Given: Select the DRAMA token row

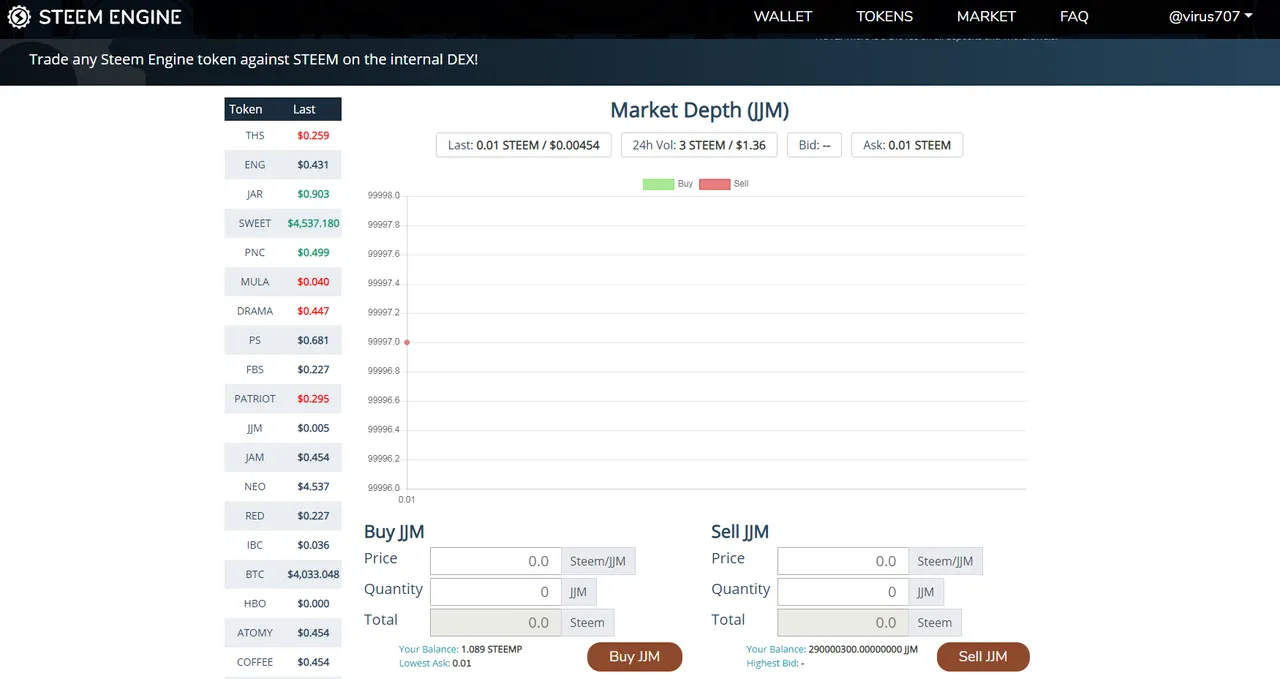Looking at the screenshot, I should 283,311.
